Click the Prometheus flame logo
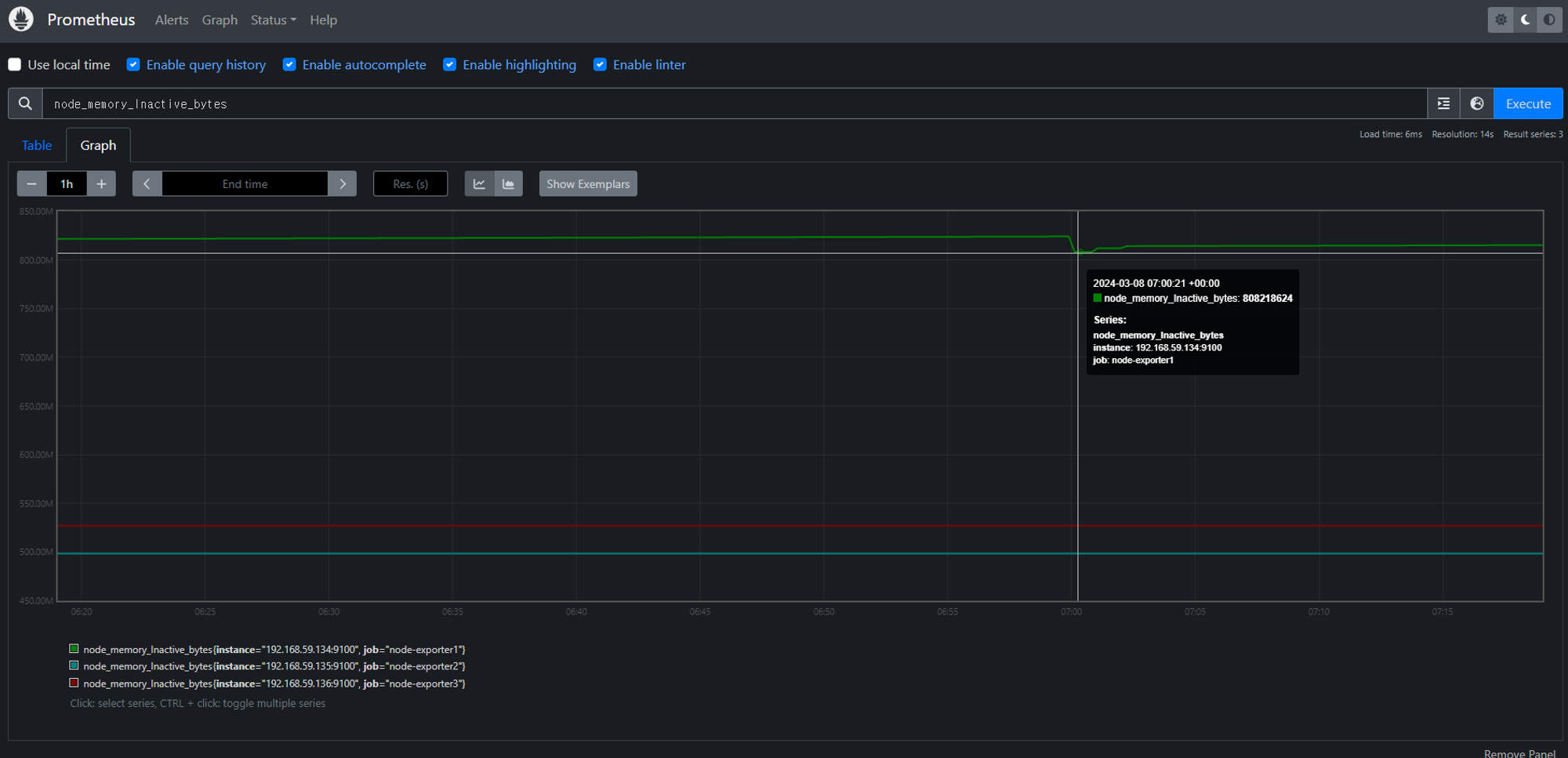 coord(21,20)
